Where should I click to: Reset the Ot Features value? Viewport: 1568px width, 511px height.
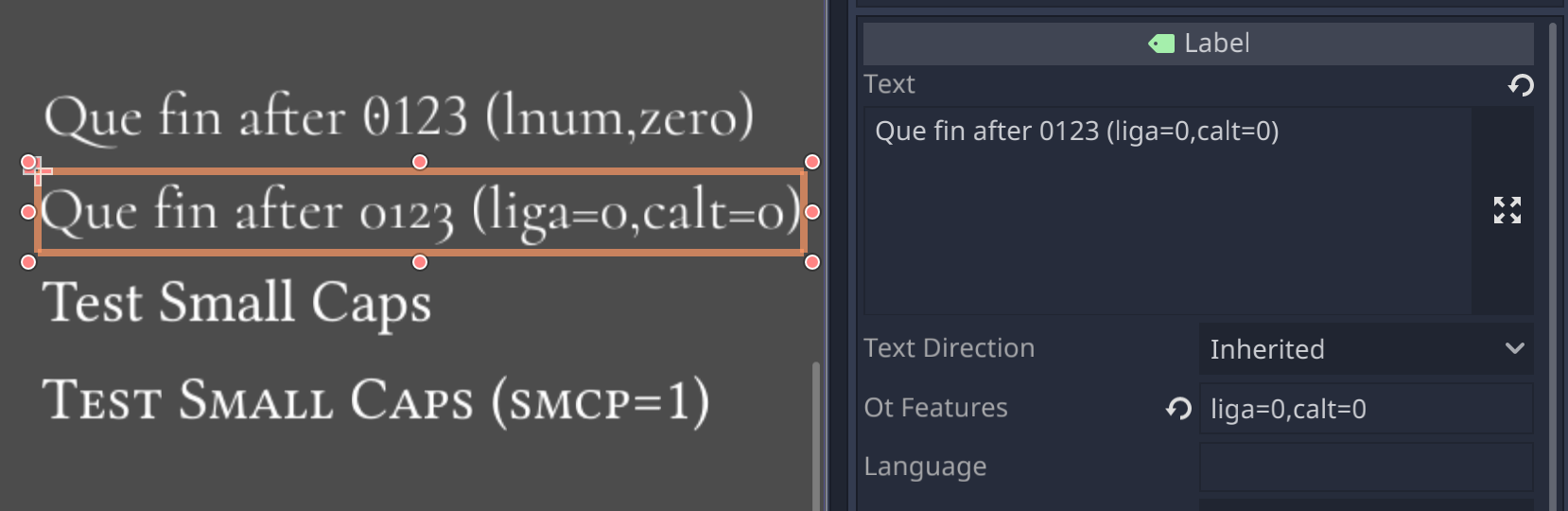1178,409
